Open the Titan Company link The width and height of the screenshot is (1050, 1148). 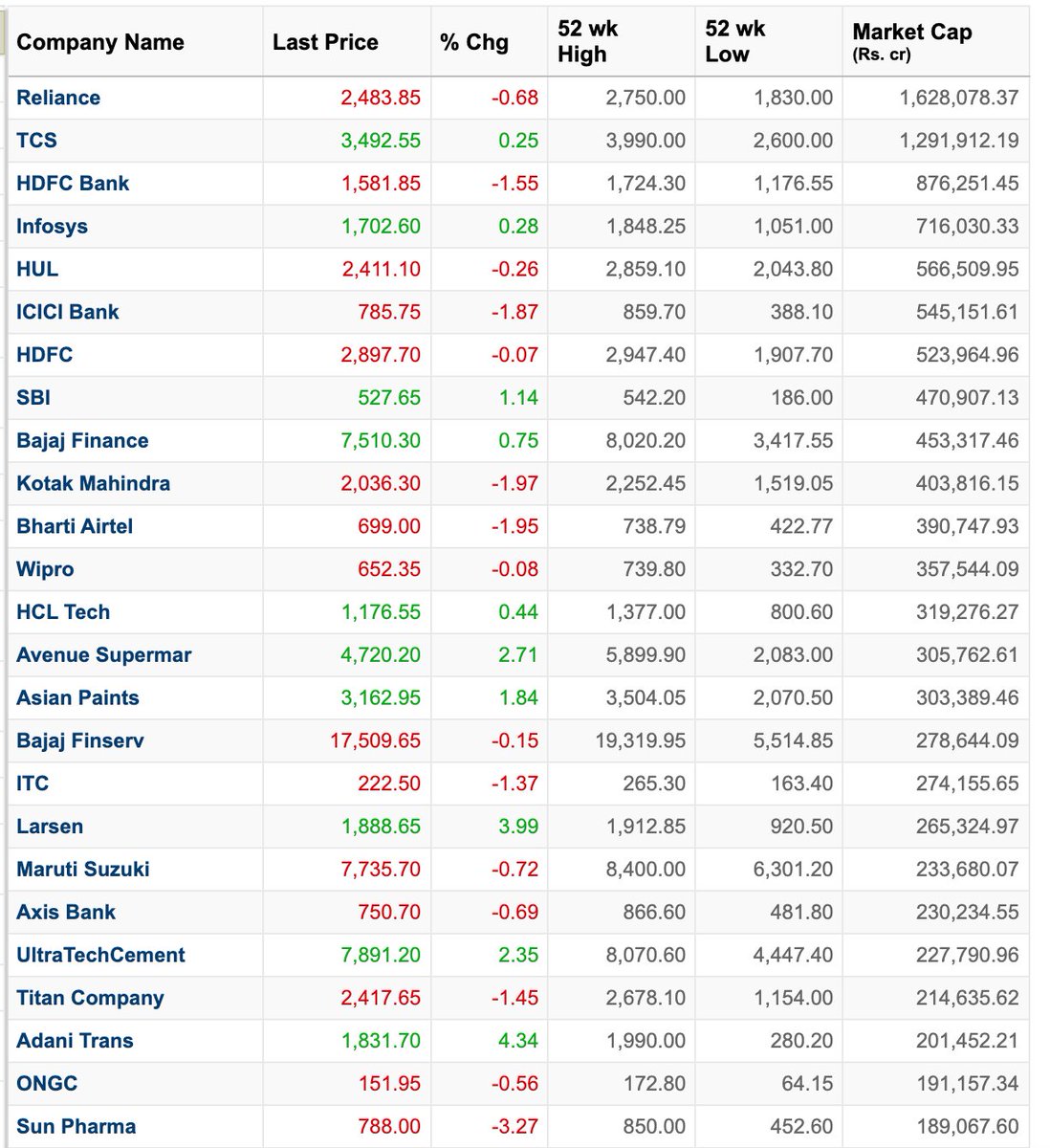pos(90,998)
